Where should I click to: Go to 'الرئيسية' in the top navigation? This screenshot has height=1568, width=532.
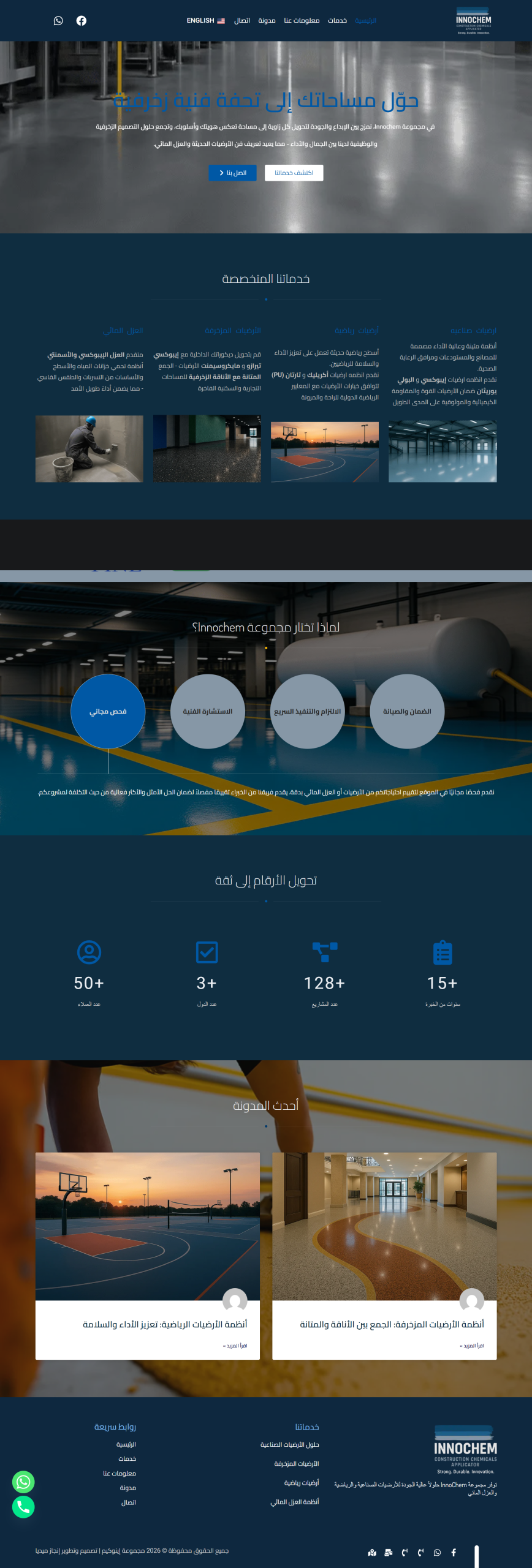365,21
